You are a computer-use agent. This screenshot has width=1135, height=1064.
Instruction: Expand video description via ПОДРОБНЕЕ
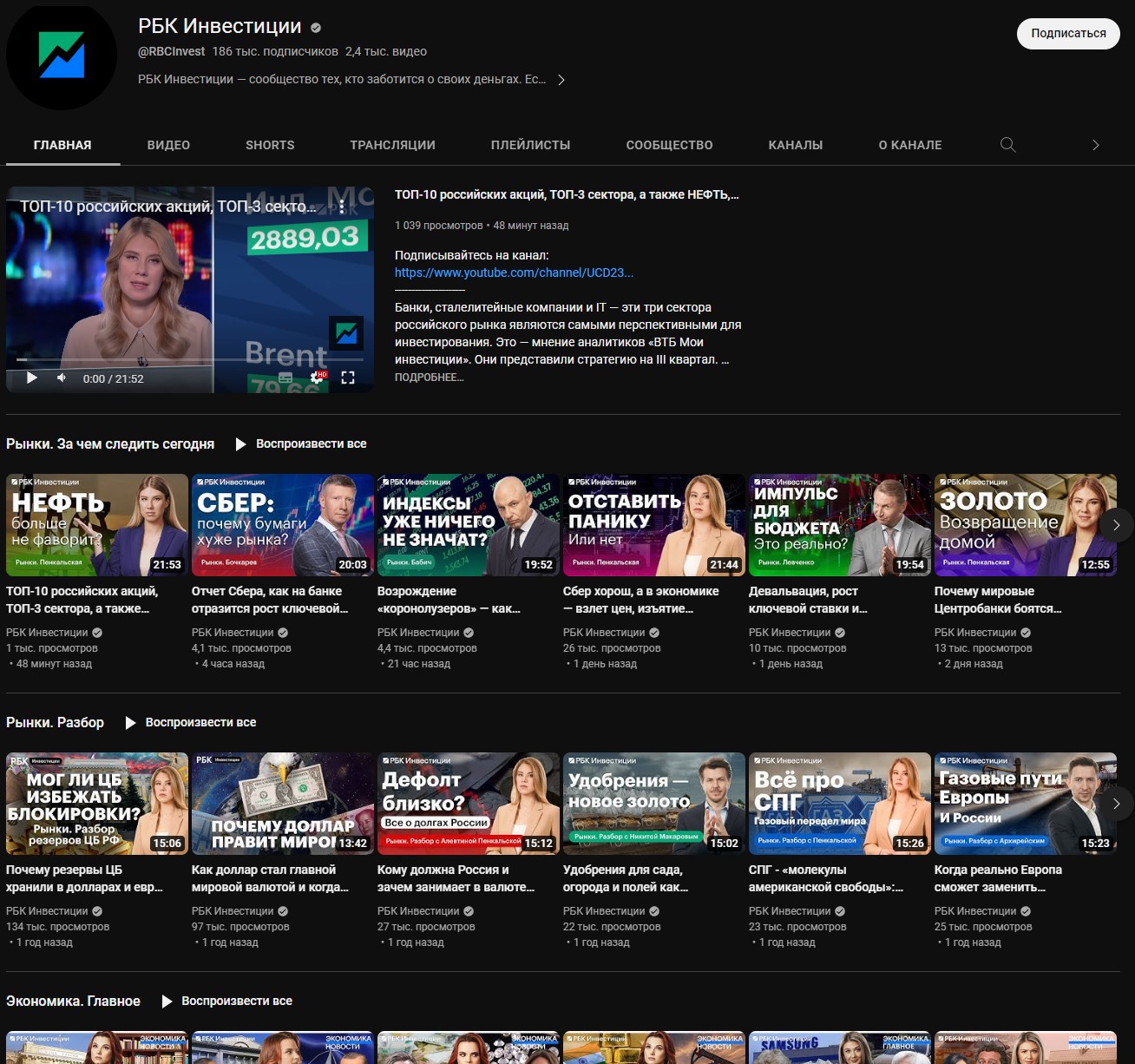point(429,378)
